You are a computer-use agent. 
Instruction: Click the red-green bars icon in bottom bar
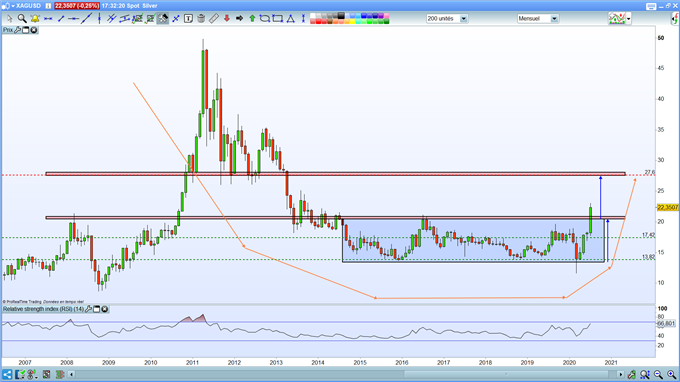pos(60,374)
